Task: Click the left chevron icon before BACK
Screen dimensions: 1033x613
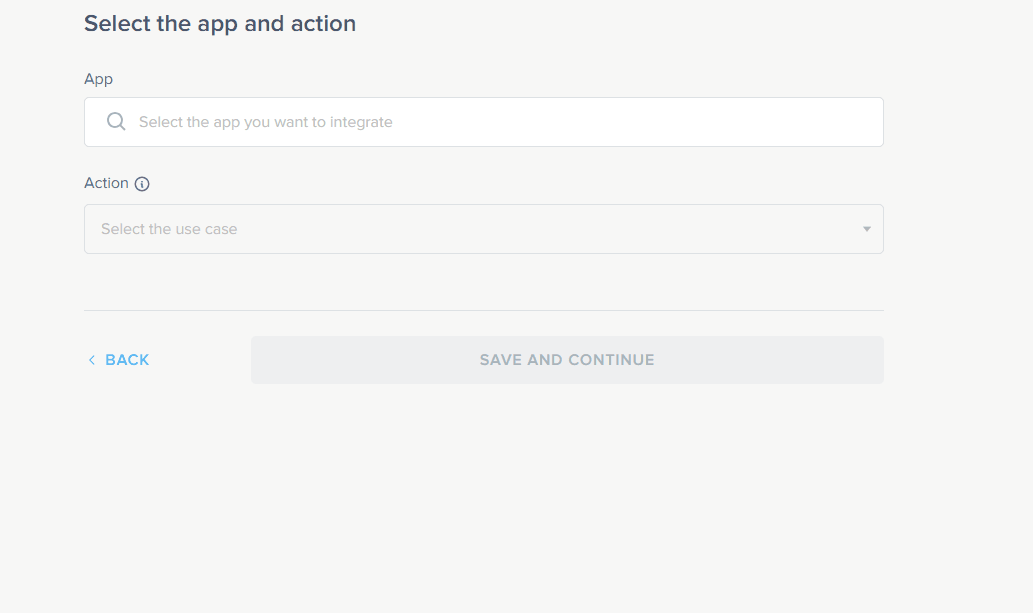Action: pyautogui.click(x=92, y=360)
